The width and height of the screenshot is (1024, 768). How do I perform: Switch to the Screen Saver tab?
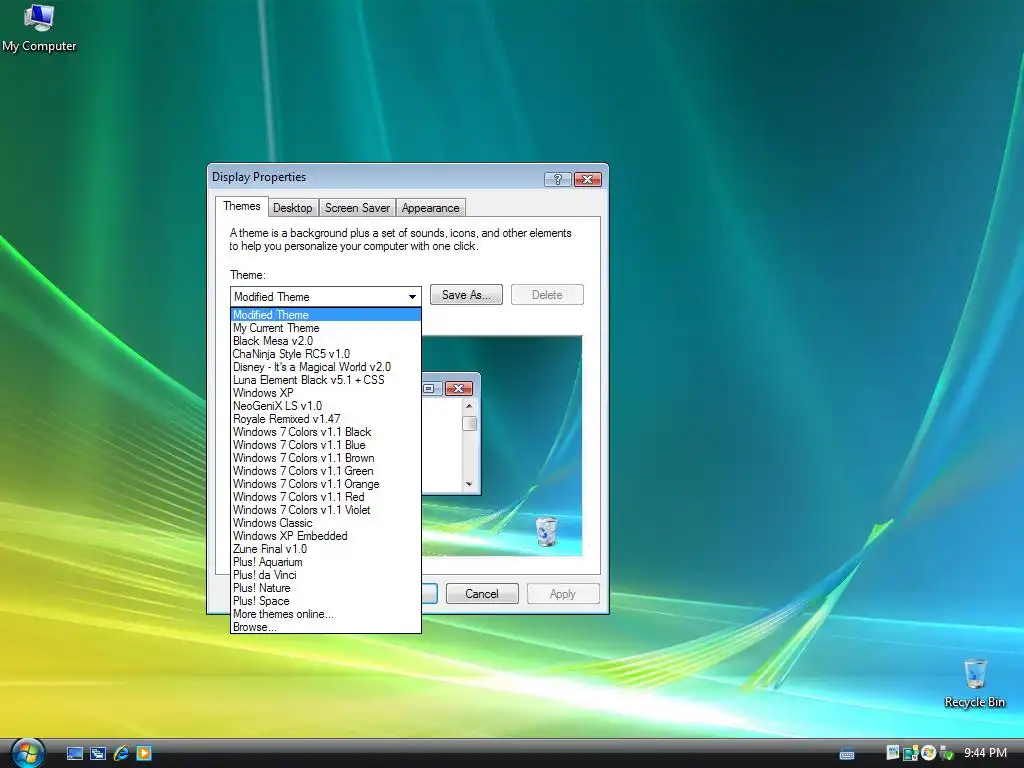(357, 208)
